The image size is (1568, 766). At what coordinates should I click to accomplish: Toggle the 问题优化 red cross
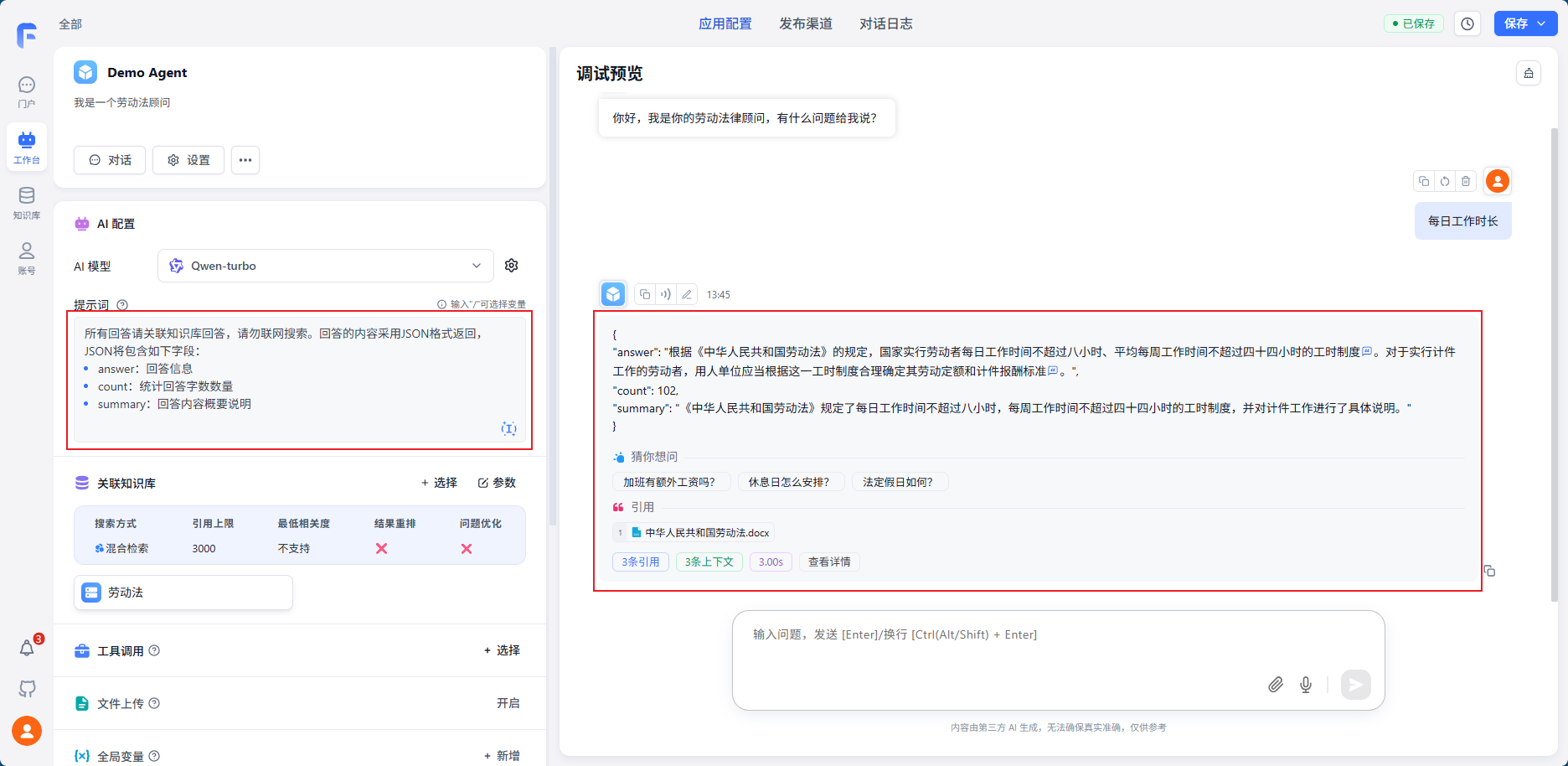click(x=467, y=548)
